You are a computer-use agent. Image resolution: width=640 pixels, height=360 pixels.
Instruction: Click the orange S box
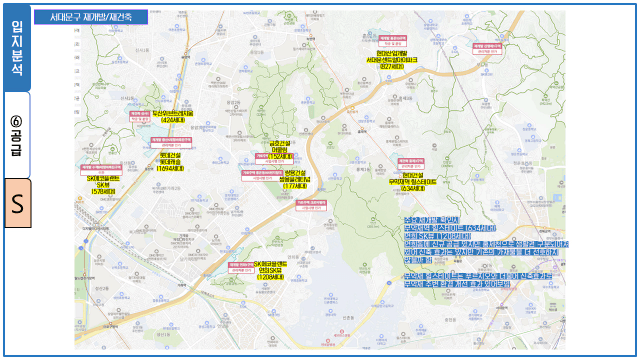coord(18,203)
